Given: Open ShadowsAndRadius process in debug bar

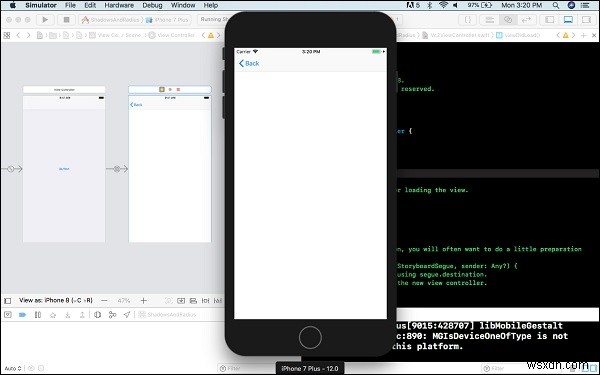Looking at the screenshot, I should [x=167, y=315].
